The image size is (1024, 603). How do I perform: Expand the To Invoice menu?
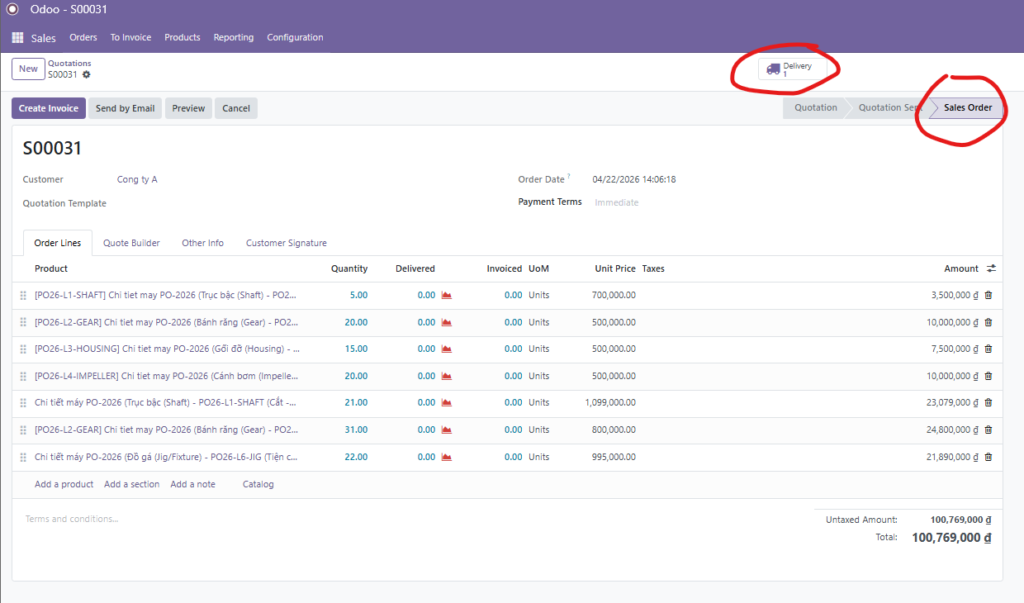(x=131, y=38)
